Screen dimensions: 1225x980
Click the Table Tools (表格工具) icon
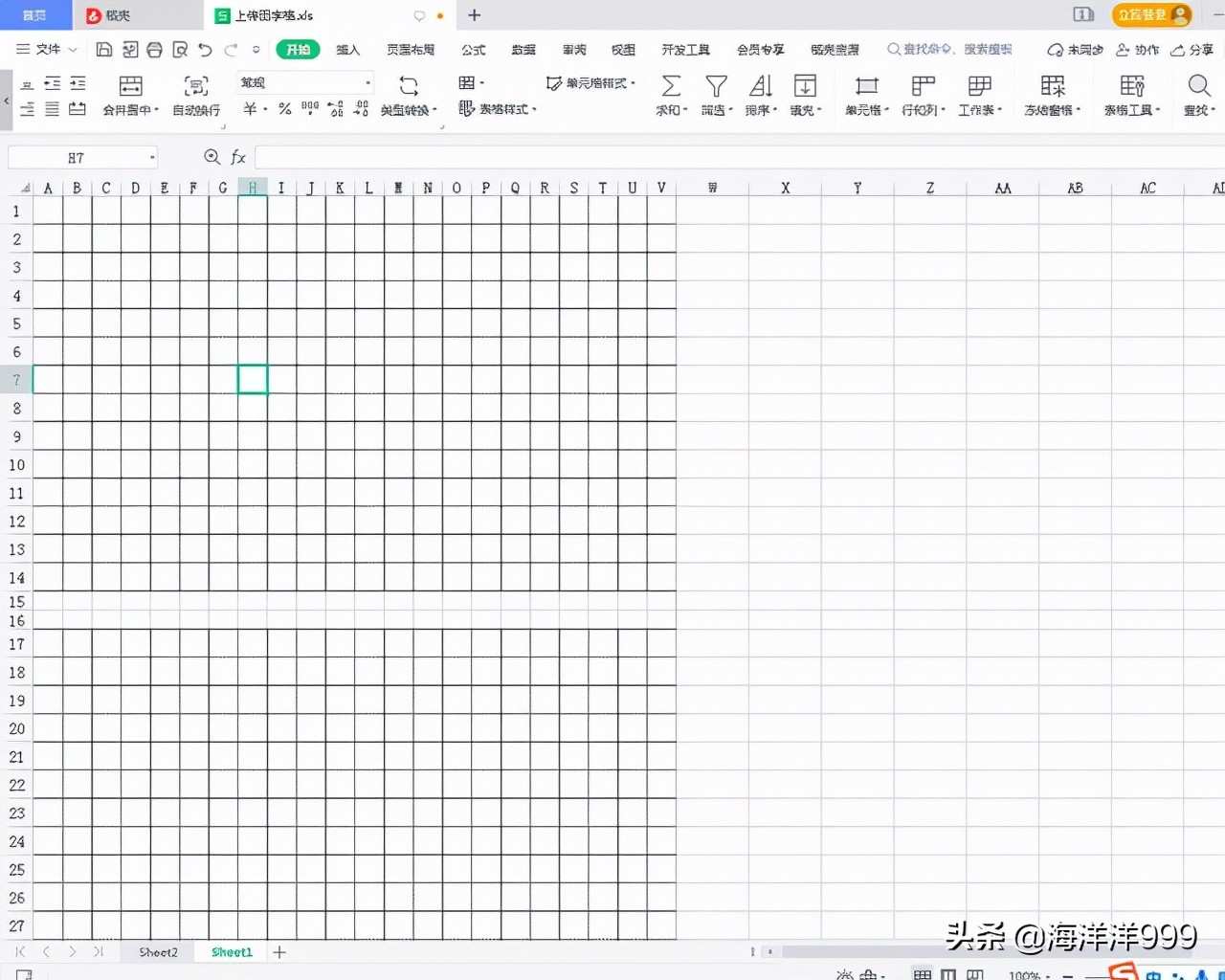point(1132,86)
